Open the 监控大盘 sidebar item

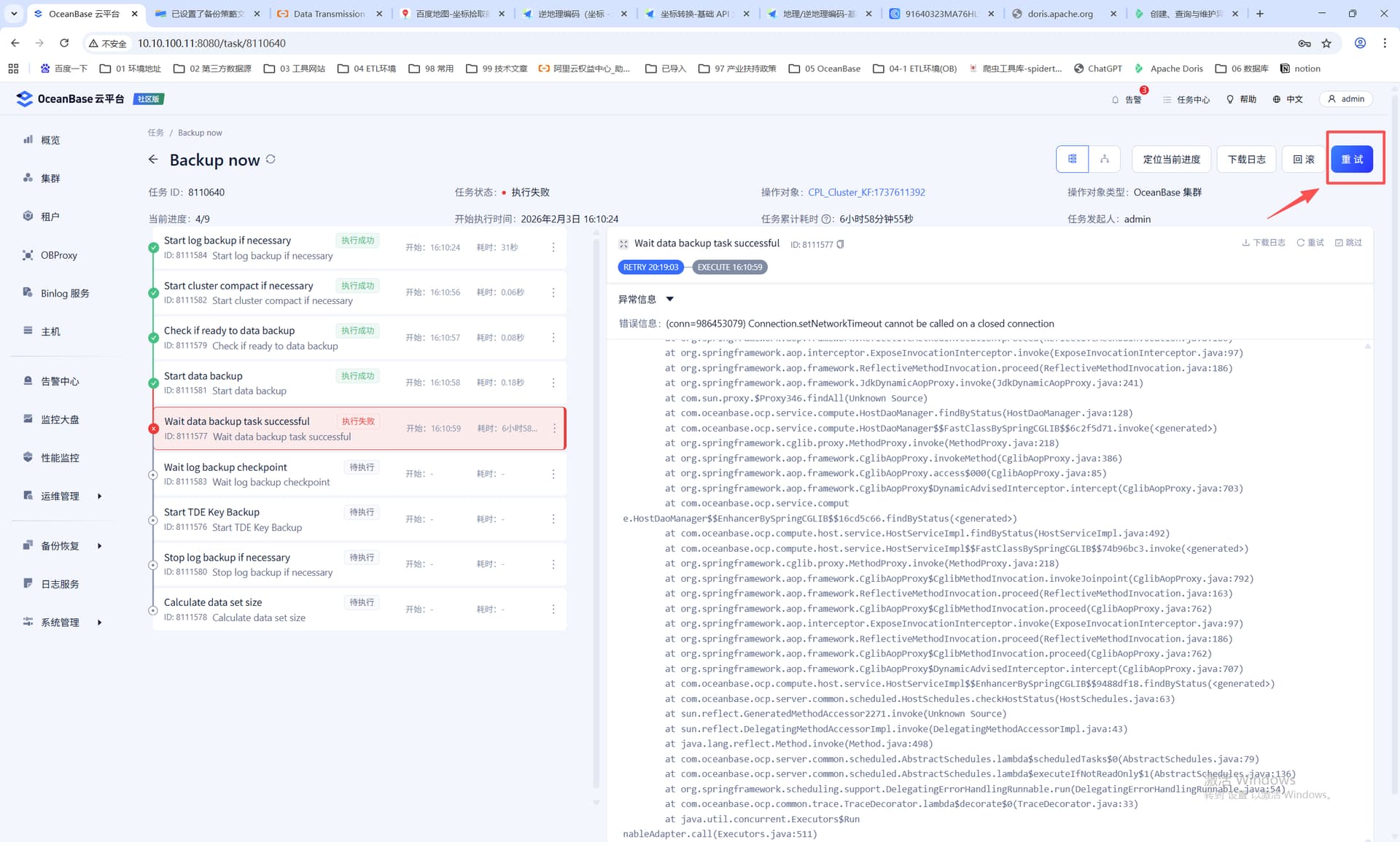tap(60, 419)
